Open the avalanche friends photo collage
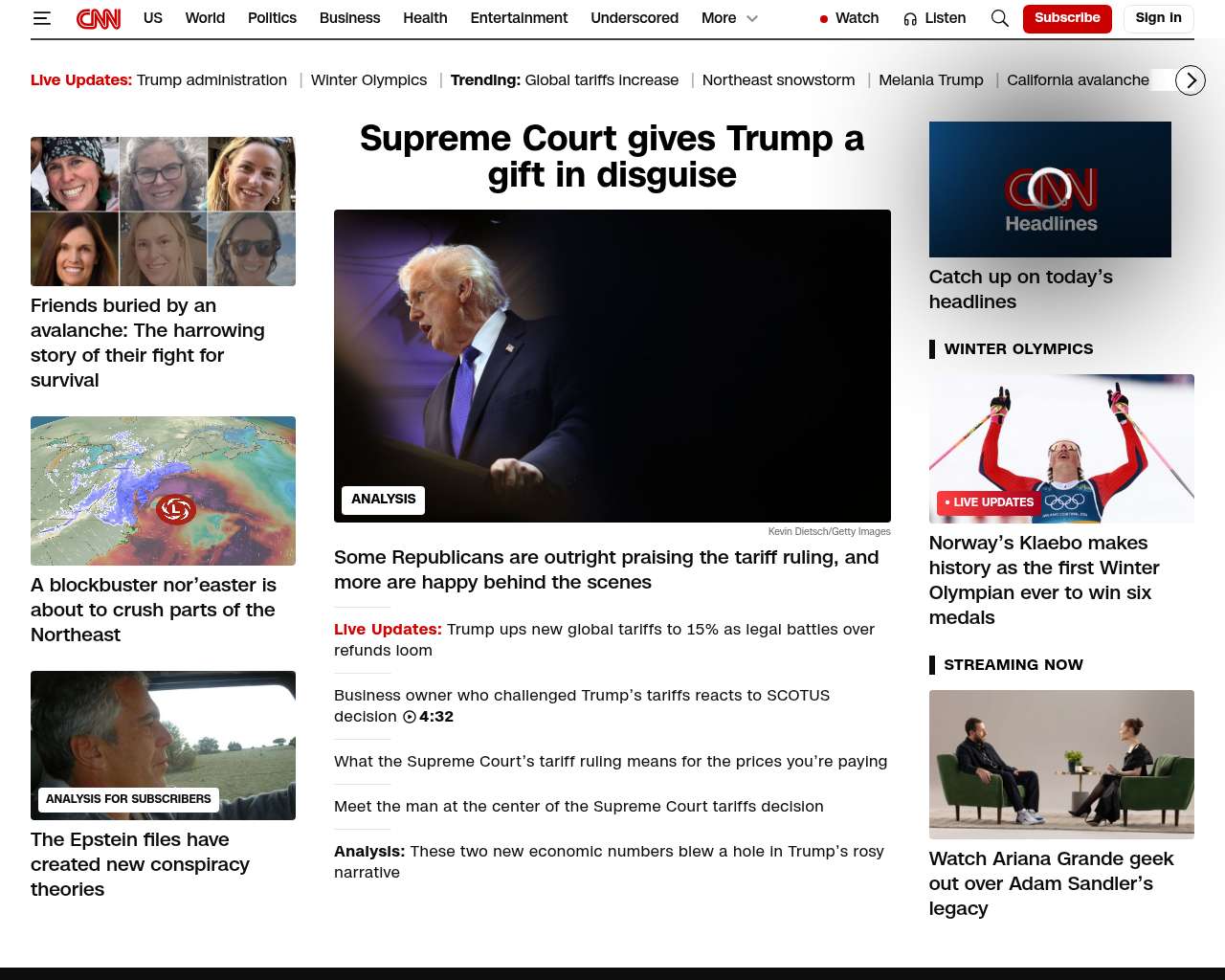 click(x=163, y=212)
